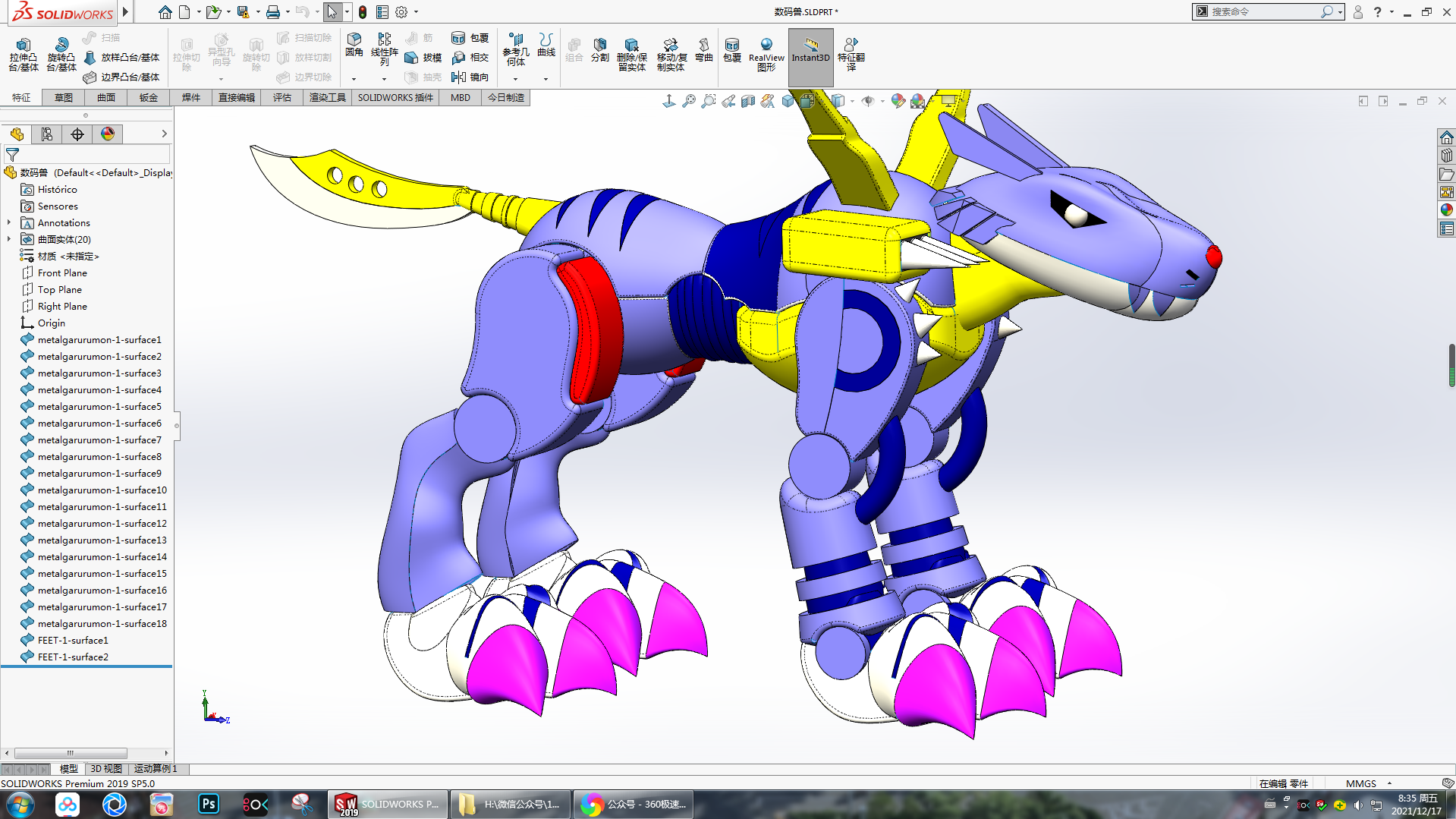Switch to the 钣金 (Sheet Metal) tab

point(149,98)
